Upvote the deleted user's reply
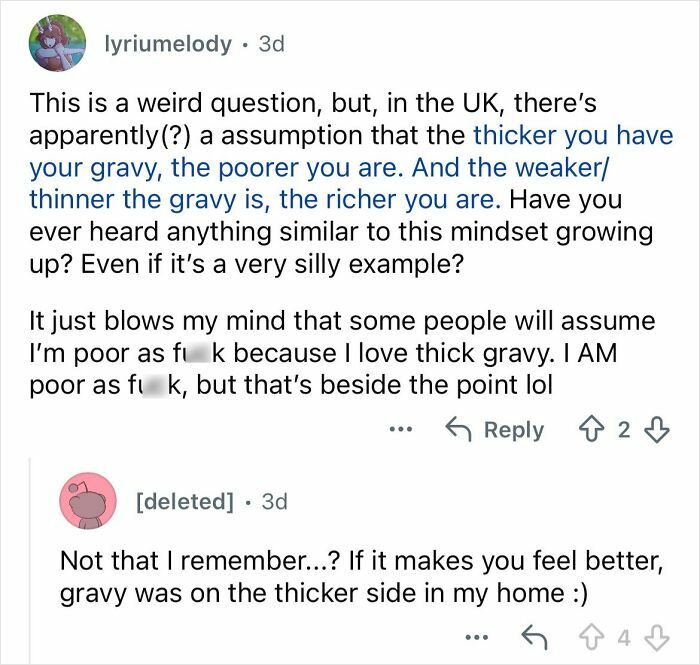 (599, 636)
